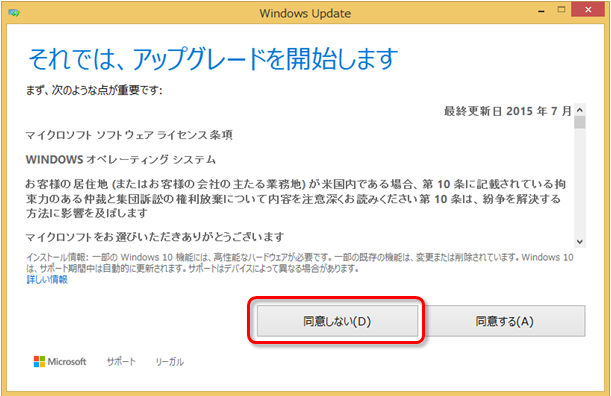The width and height of the screenshot is (611, 396).
Task: Click the マイクロソフト ソフトウェア ライセンス条項 line
Action: [x=129, y=135]
